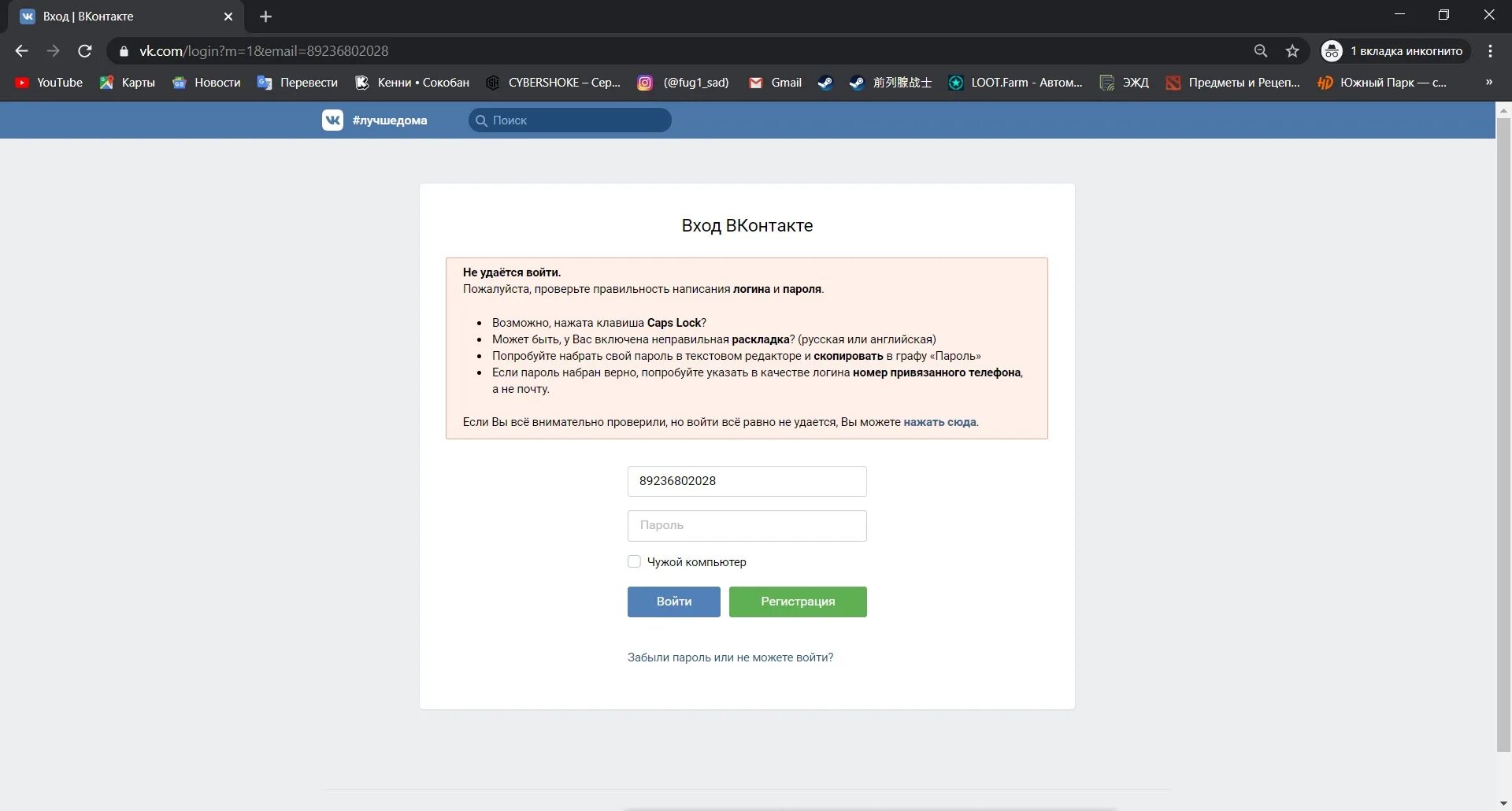Click the address bar URL
This screenshot has height=811, width=1512.
pyautogui.click(x=264, y=51)
